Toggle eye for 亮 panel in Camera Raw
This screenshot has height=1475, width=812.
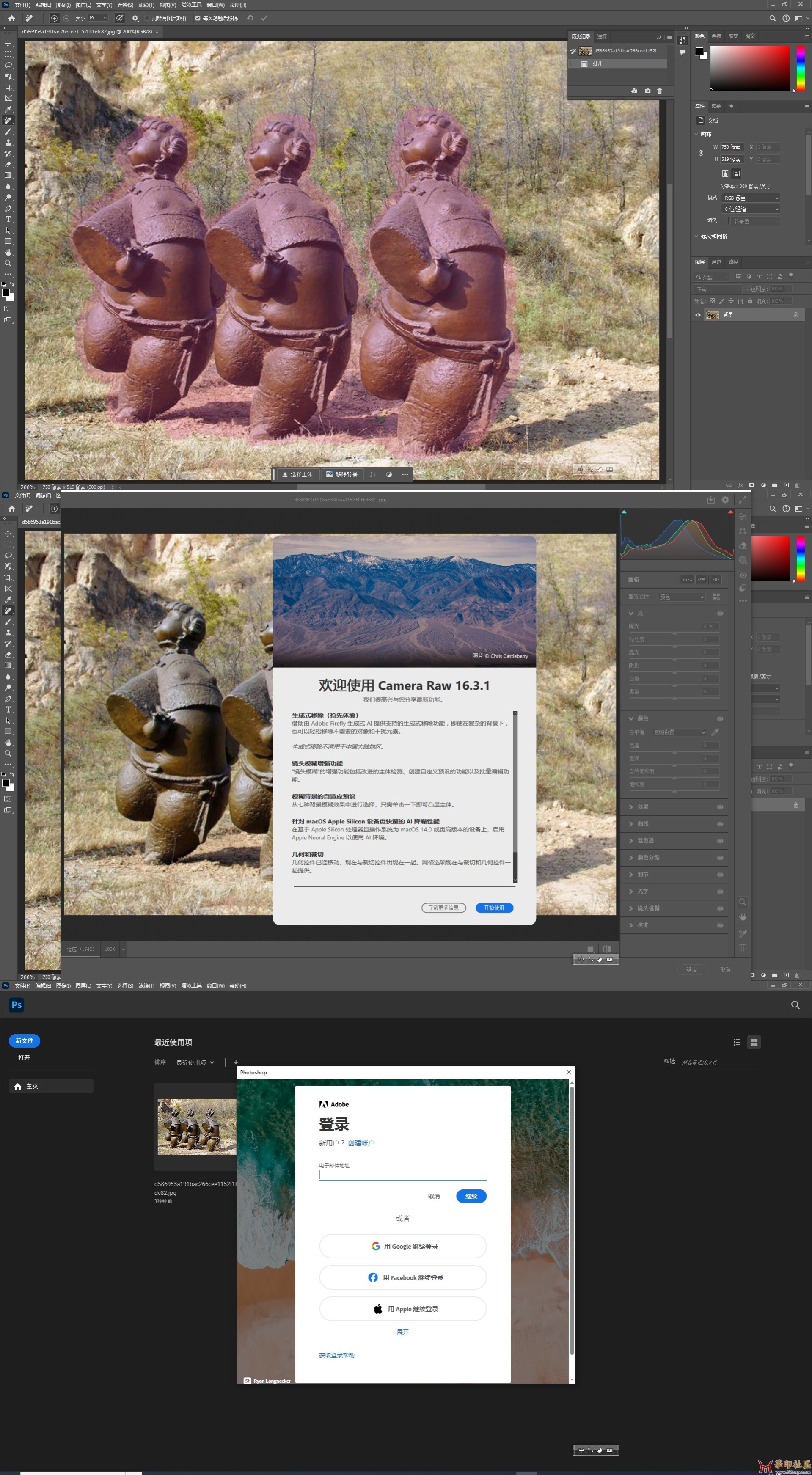coord(720,613)
